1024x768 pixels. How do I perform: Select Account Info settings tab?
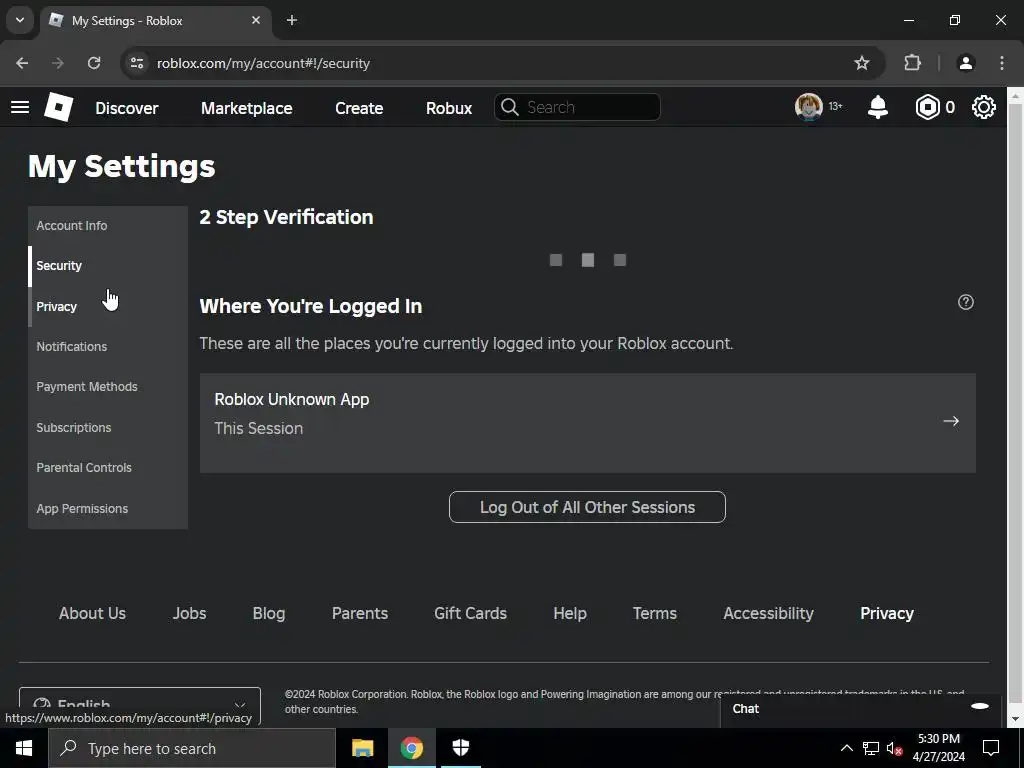(x=108, y=226)
